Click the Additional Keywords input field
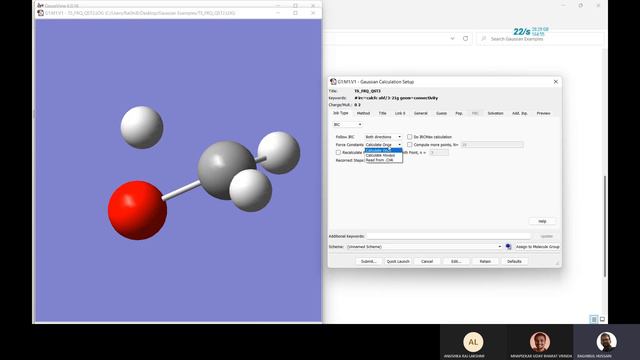The image size is (640, 360). tap(448, 236)
